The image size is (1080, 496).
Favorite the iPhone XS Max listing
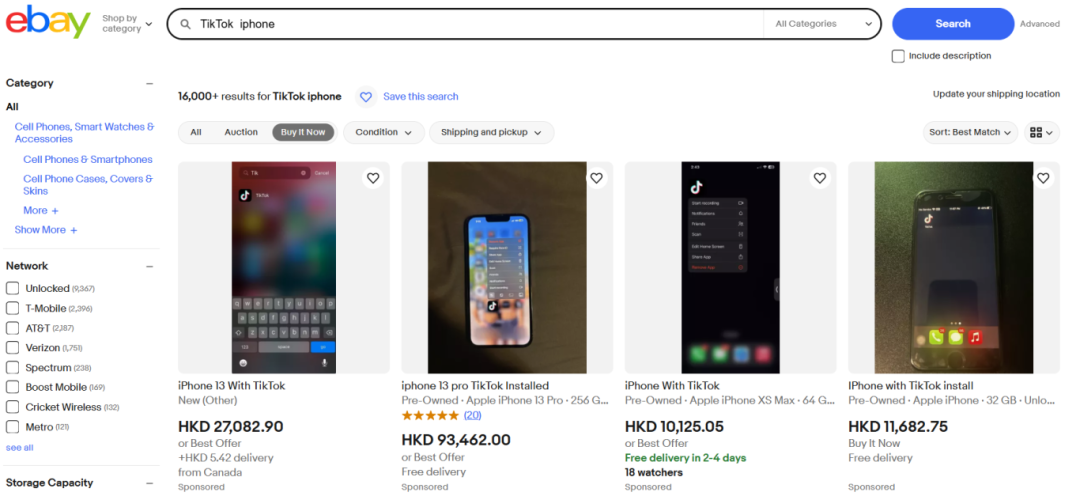click(x=820, y=178)
